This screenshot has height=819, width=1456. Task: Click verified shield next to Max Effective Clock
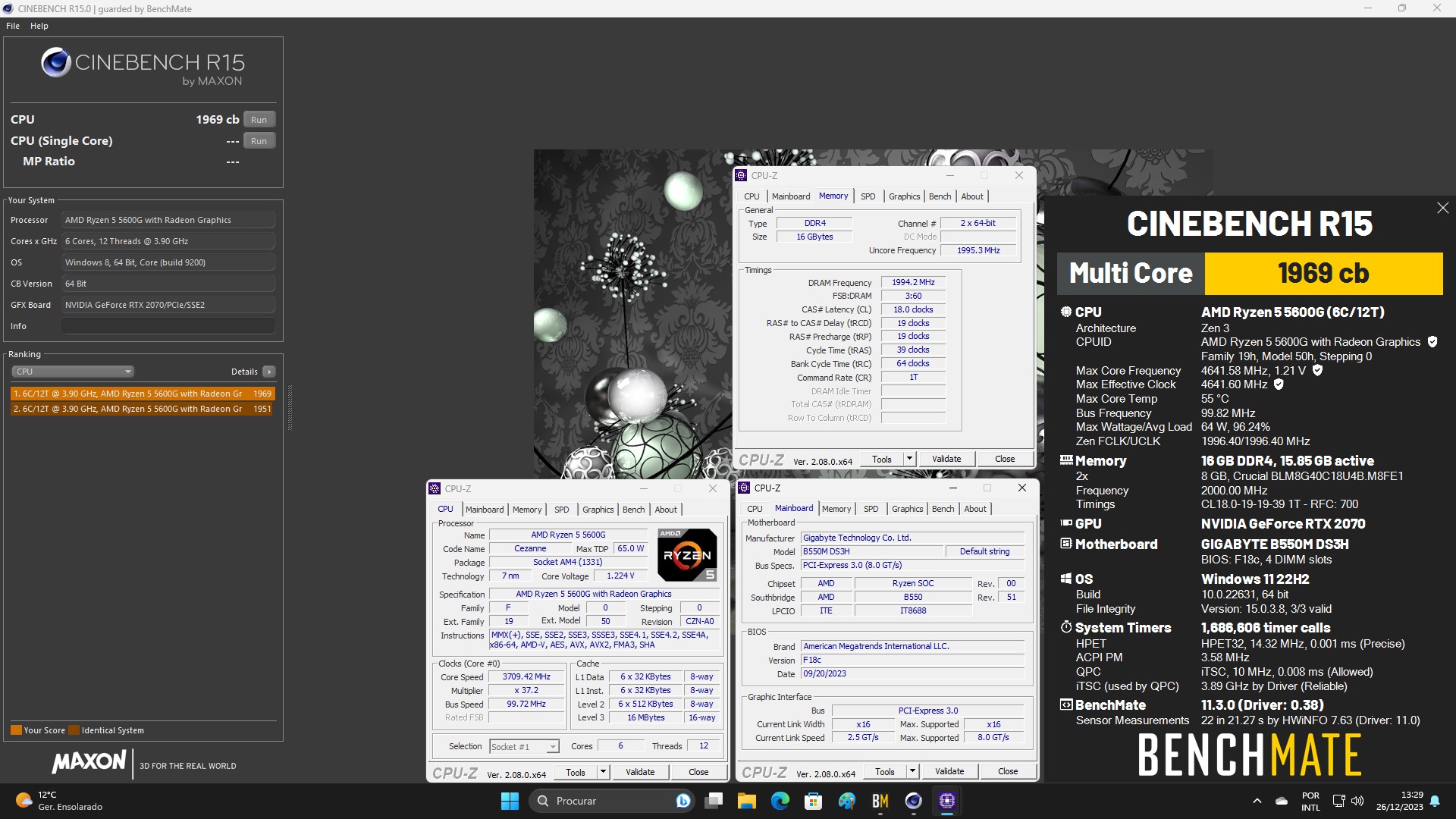(1279, 384)
